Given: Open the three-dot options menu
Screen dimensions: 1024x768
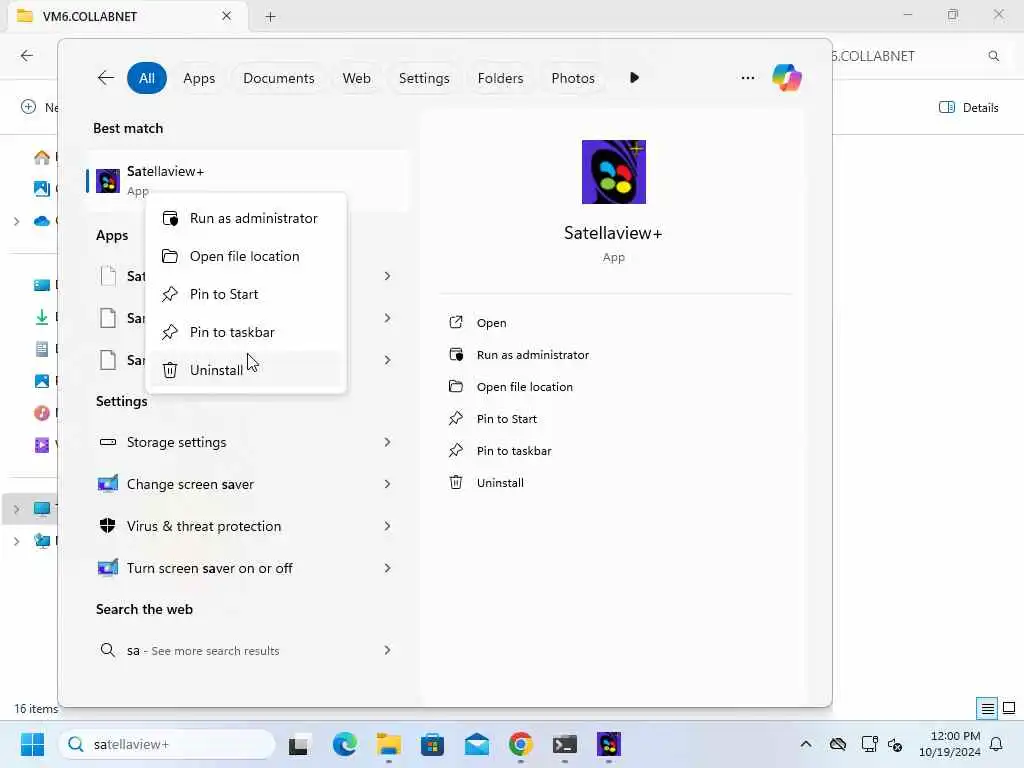Looking at the screenshot, I should pos(748,78).
